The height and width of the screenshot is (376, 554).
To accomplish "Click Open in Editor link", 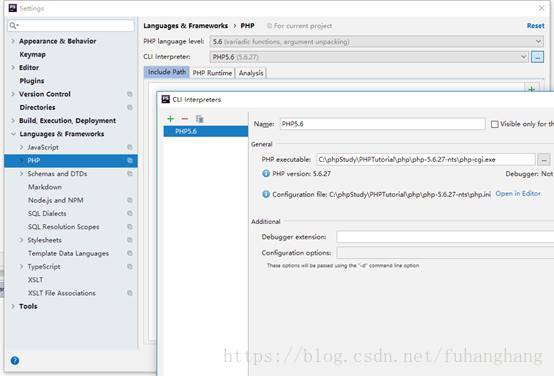I will click(x=518, y=194).
